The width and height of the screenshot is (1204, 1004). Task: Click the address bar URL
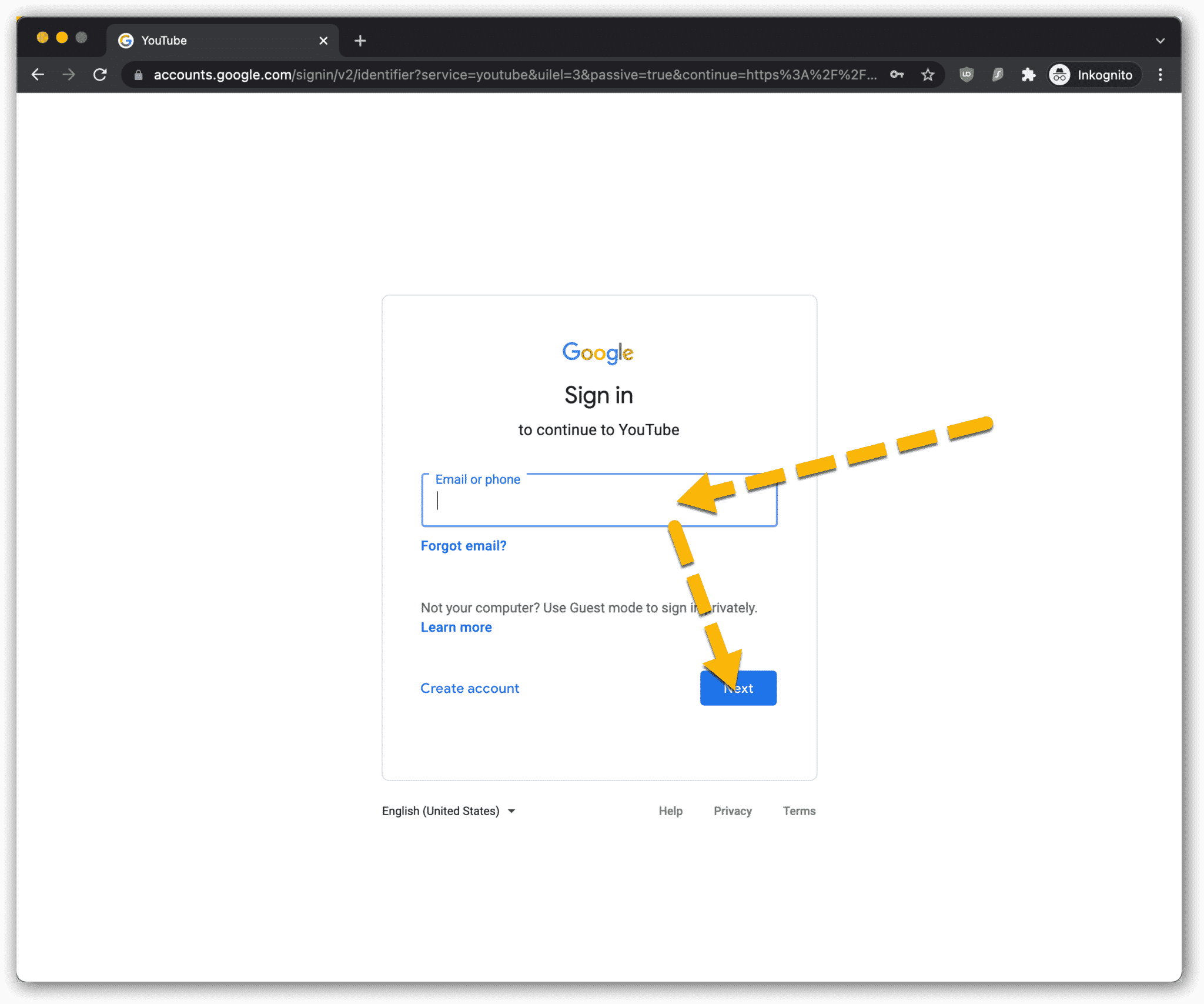pos(515,75)
